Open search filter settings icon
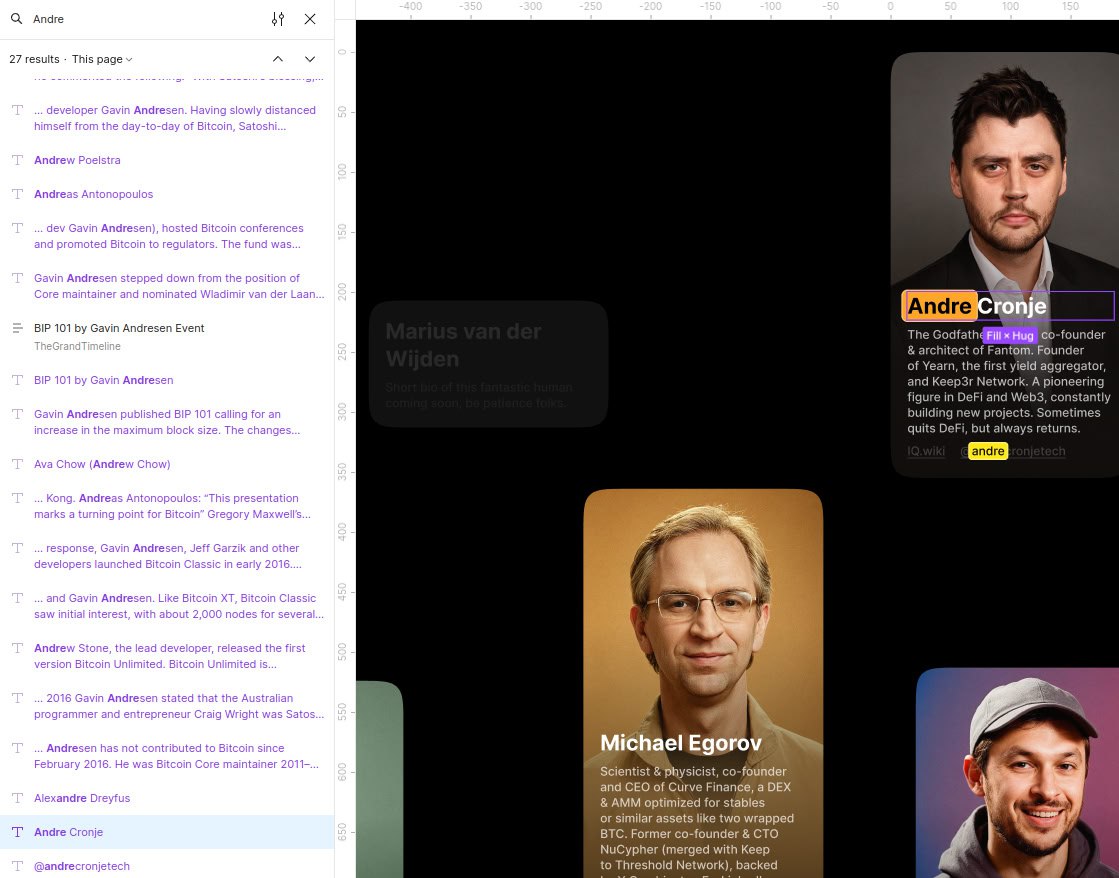 pyautogui.click(x=278, y=19)
